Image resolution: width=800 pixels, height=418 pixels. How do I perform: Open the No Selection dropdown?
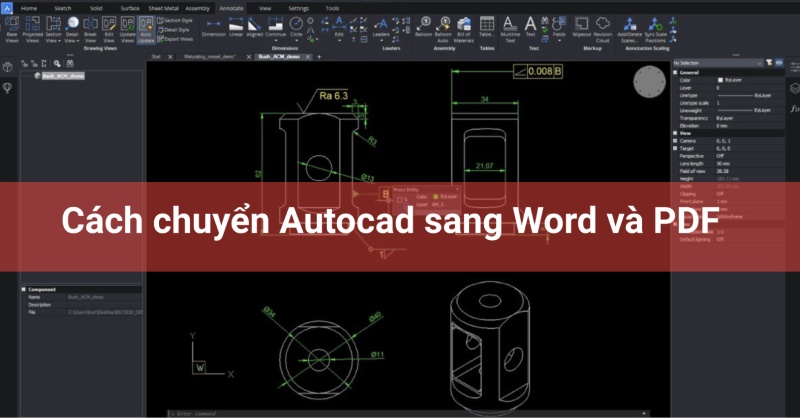tap(718, 63)
